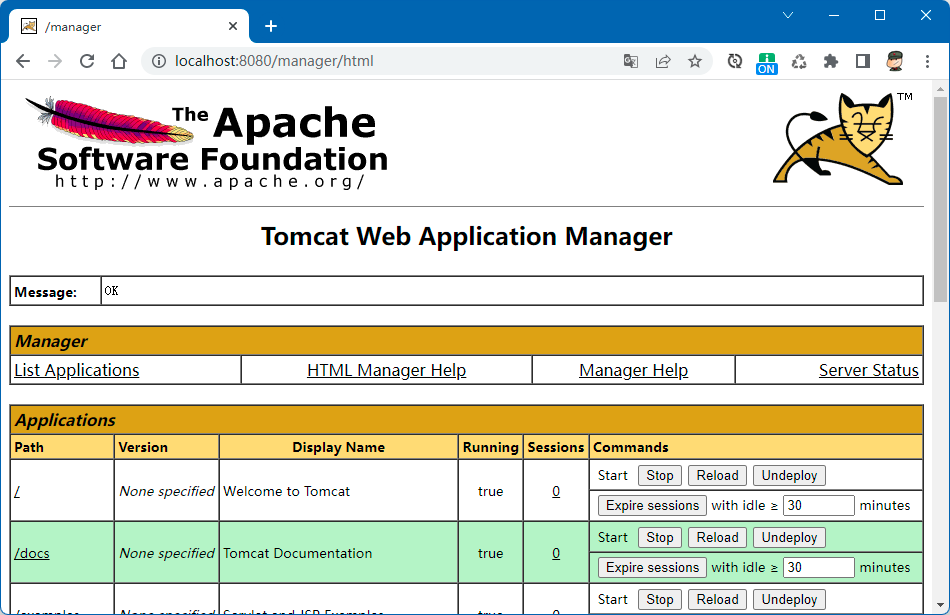Expire sessions for Welcome to Tomcat
Screen dimensions: 950x615
click(652, 505)
